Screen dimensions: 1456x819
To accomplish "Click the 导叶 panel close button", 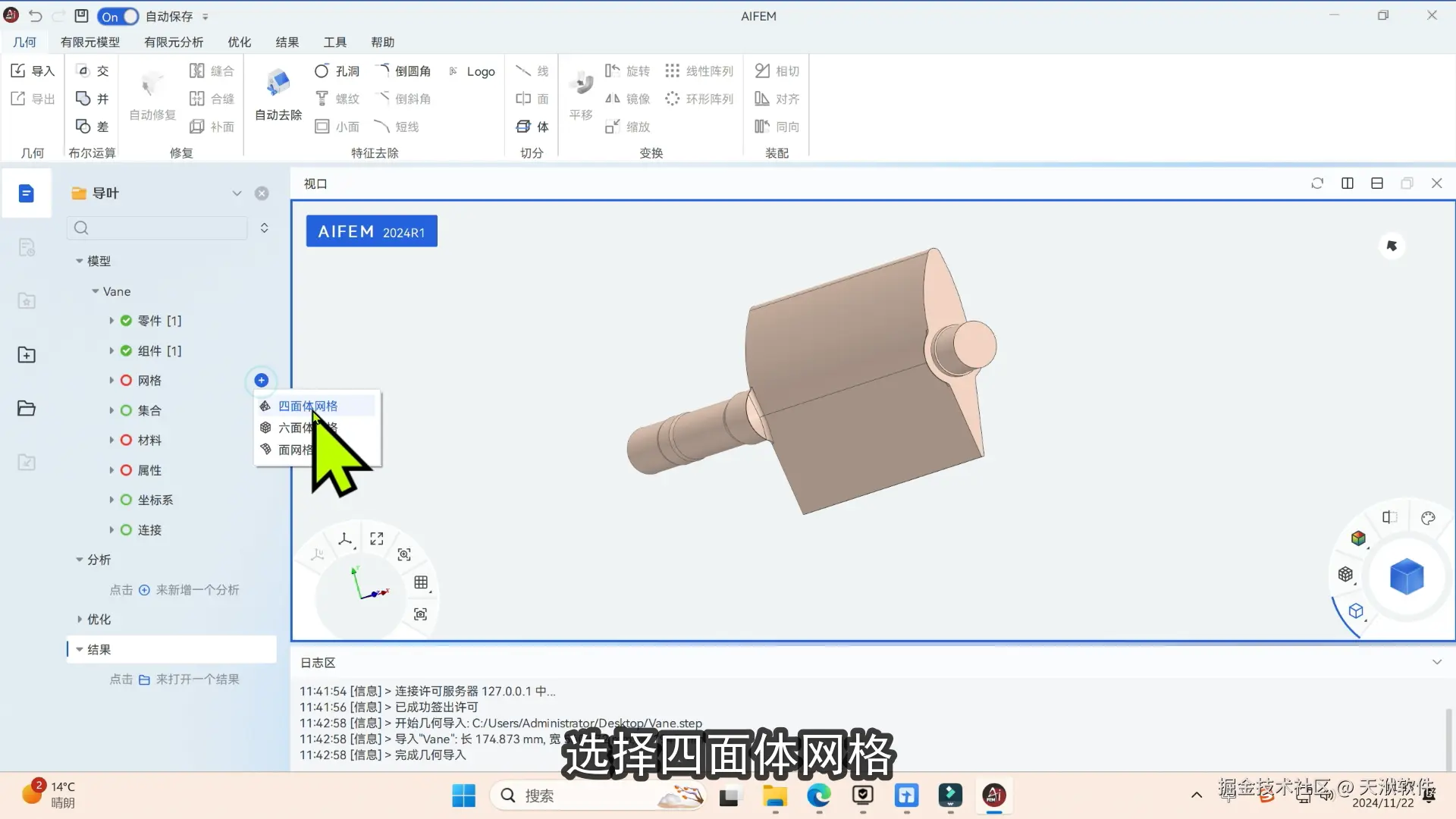I will pos(262,193).
